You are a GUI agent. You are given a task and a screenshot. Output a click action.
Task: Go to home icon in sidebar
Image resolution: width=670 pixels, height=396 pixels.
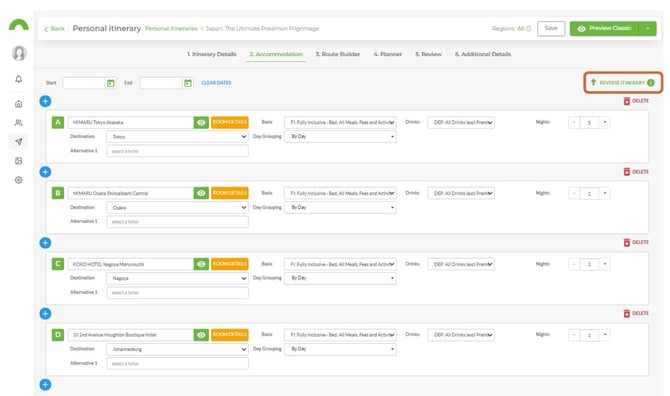point(18,104)
